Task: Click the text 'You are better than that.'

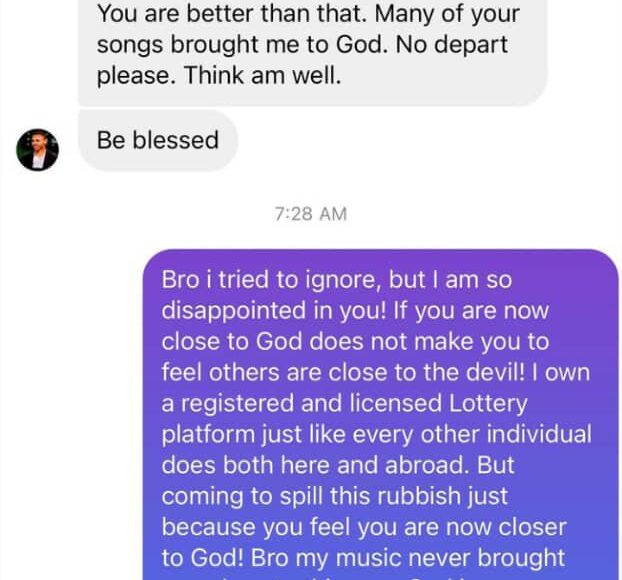Action: pos(225,15)
